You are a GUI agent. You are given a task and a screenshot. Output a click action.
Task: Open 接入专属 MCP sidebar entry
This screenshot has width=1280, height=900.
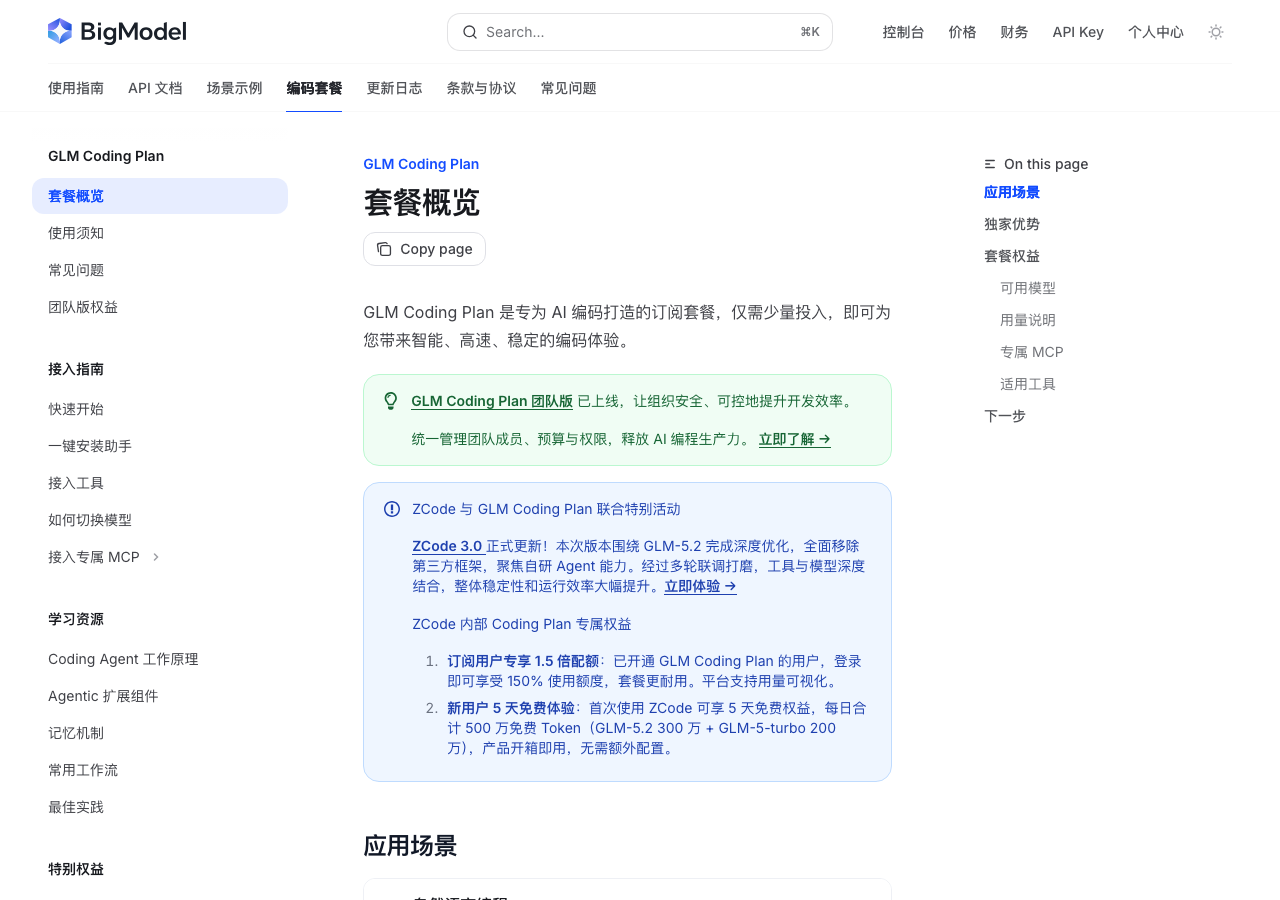(160, 557)
